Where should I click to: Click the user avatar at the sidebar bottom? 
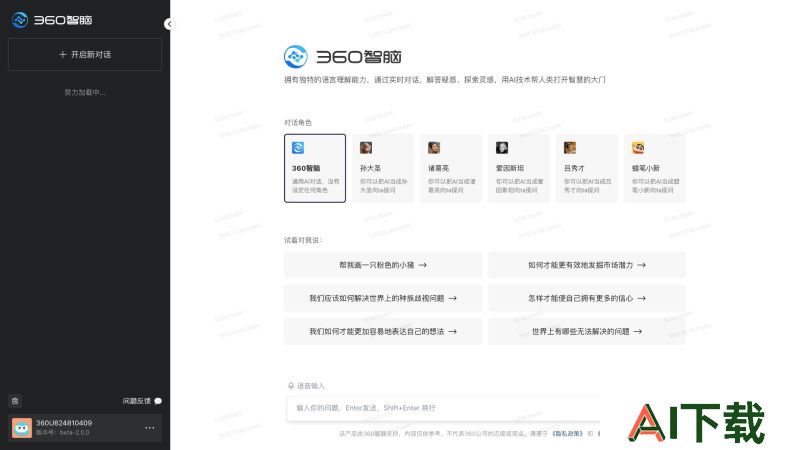(x=22, y=428)
